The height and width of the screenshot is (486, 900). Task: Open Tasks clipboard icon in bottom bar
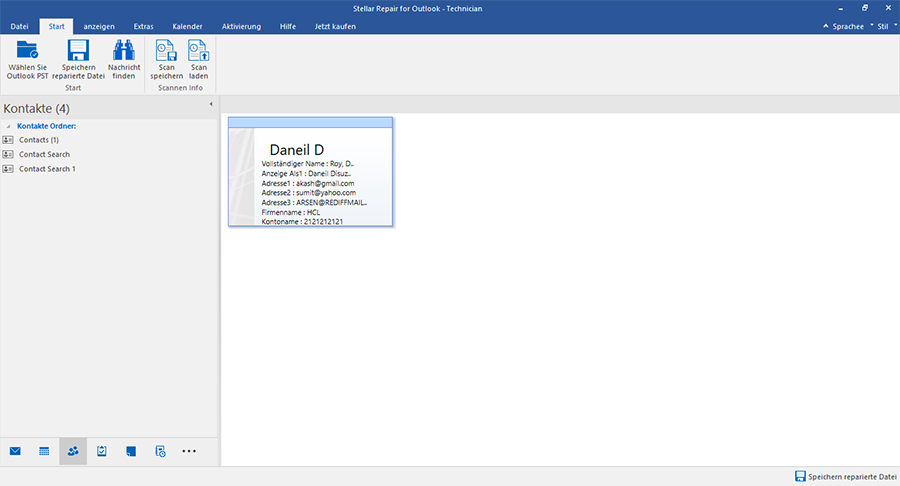click(102, 451)
